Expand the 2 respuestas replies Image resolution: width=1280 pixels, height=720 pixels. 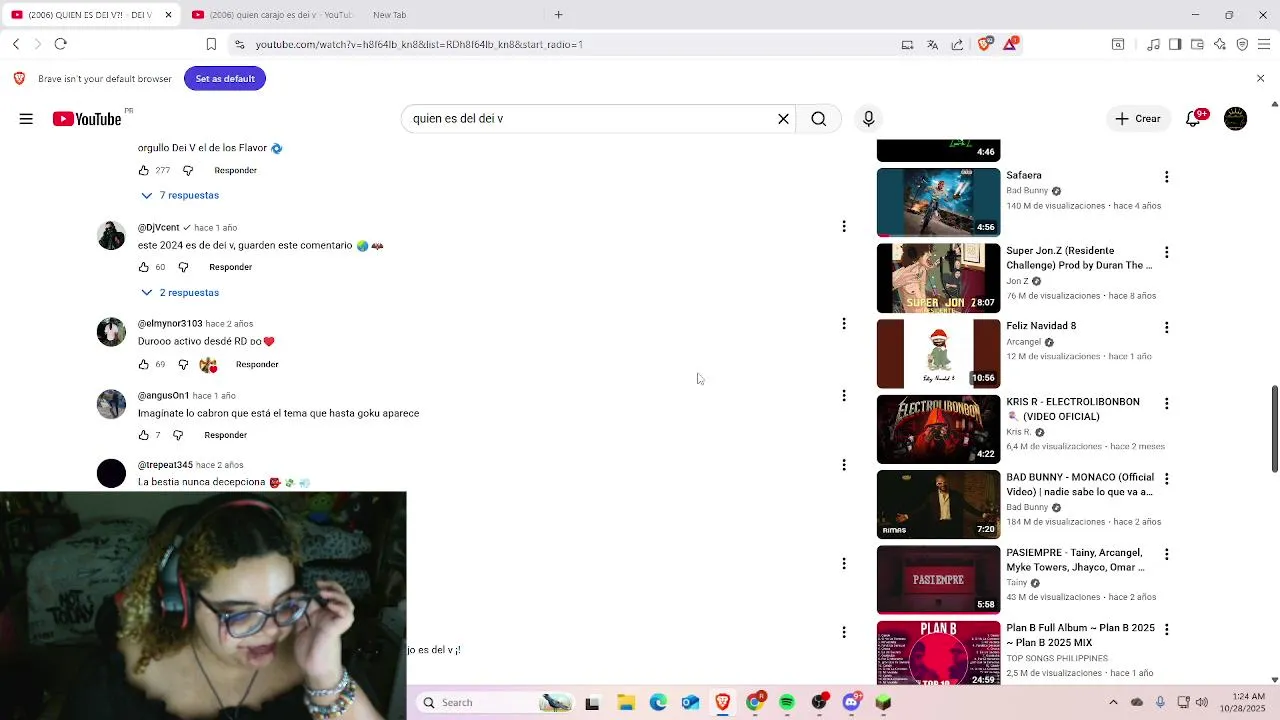click(x=180, y=292)
